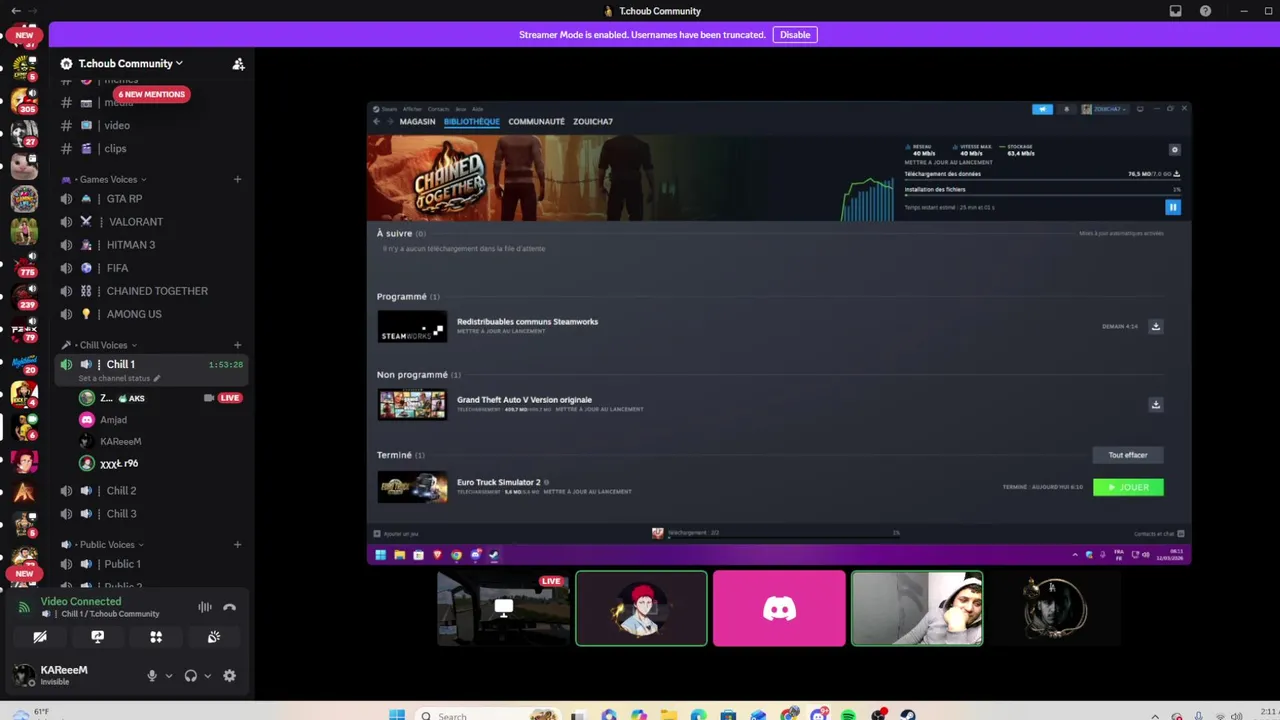Open soundboard icon
1280x720 pixels.
(214, 637)
